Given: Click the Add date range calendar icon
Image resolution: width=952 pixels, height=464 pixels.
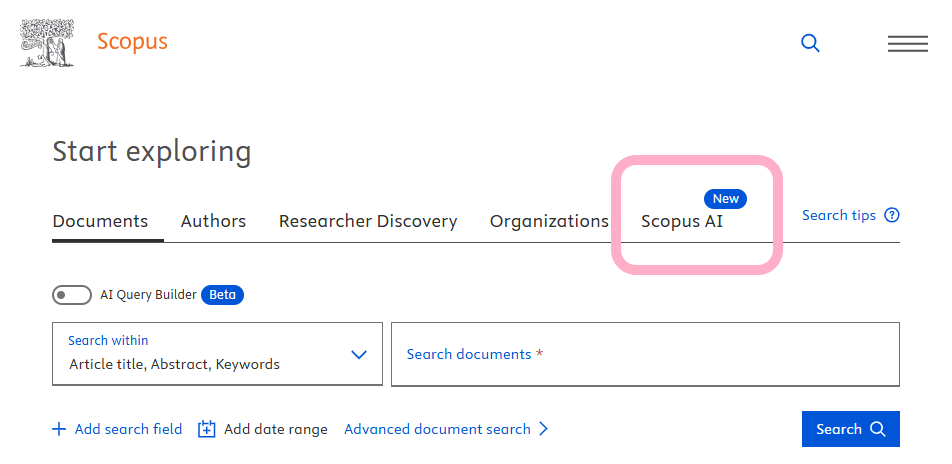Looking at the screenshot, I should [207, 429].
